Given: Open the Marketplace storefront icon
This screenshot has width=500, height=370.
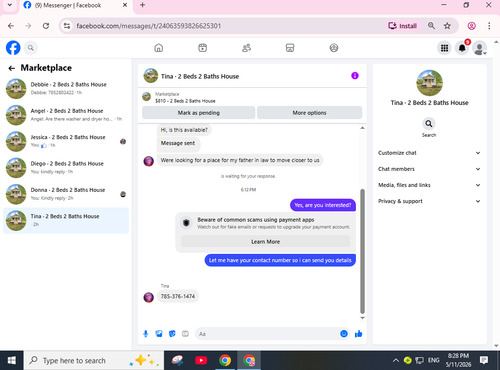Looking at the screenshot, I should pyautogui.click(x=290, y=48).
